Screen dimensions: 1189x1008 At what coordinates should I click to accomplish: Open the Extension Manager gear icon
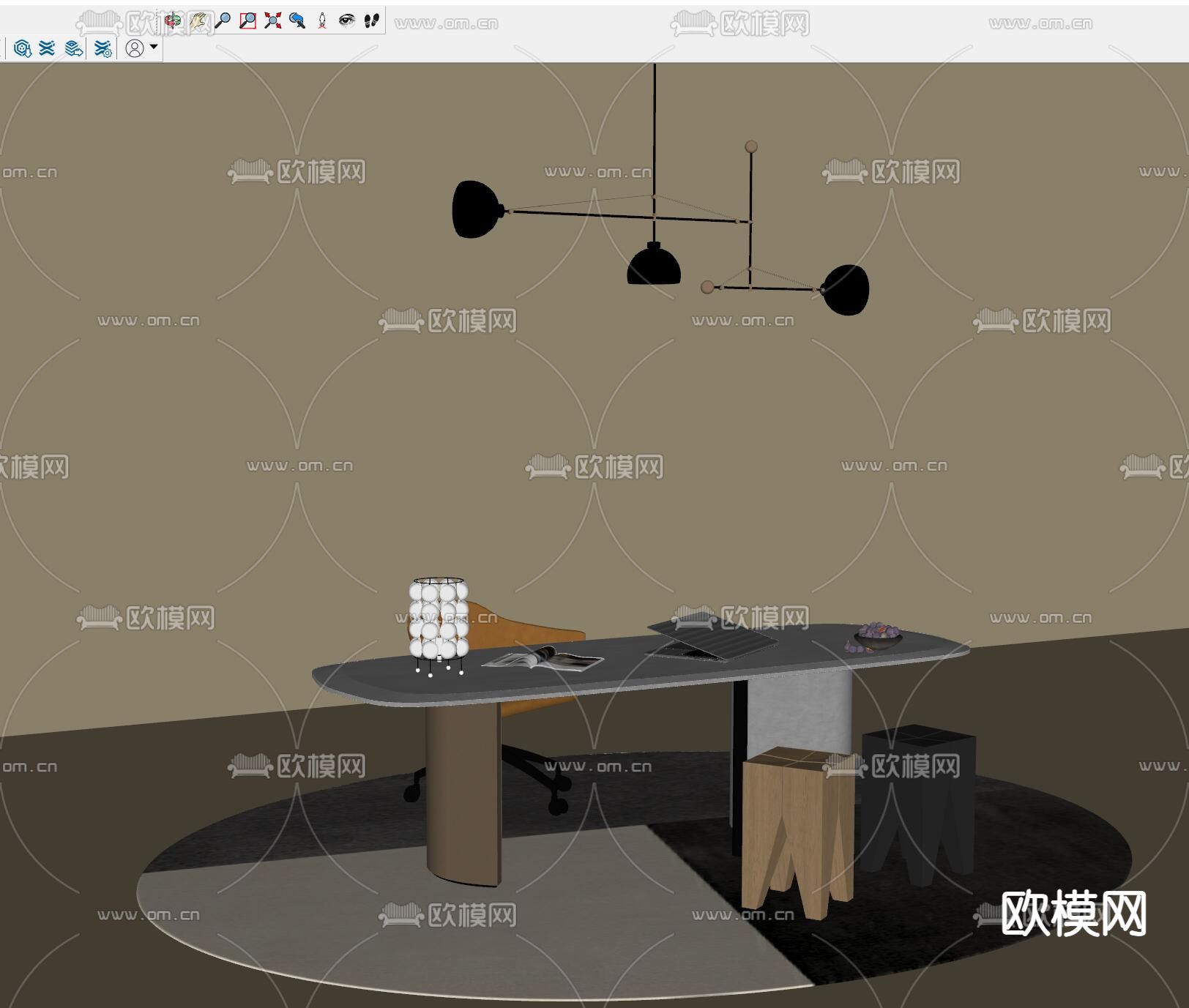click(102, 48)
